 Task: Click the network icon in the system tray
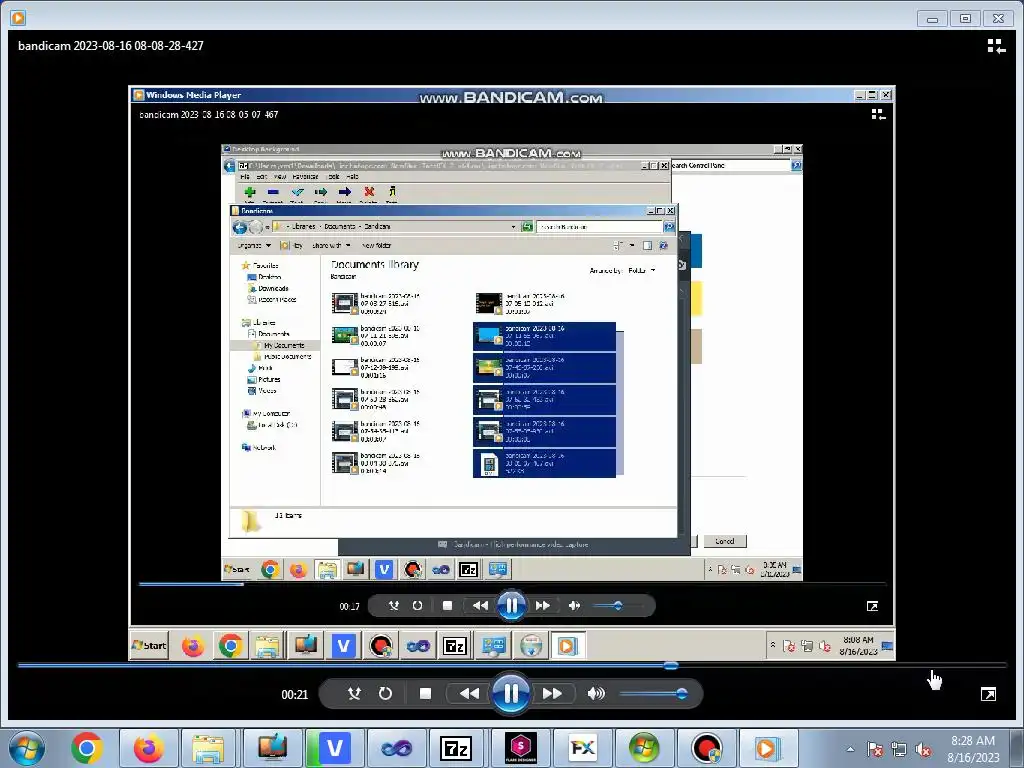pyautogui.click(x=899, y=749)
